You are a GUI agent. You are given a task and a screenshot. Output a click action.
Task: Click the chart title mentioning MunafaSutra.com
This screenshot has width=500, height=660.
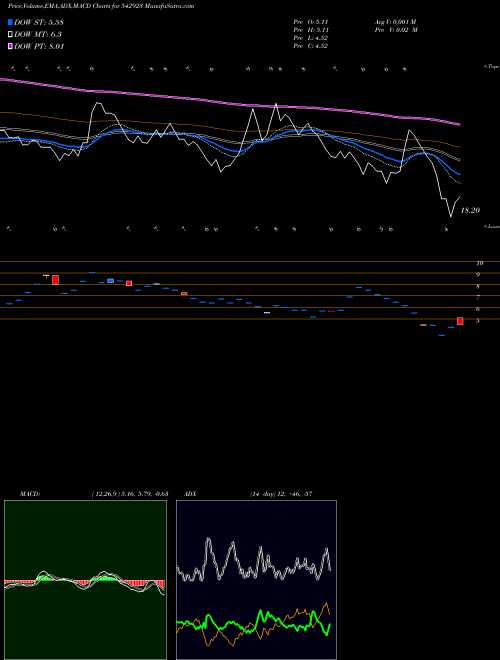[101, 6]
